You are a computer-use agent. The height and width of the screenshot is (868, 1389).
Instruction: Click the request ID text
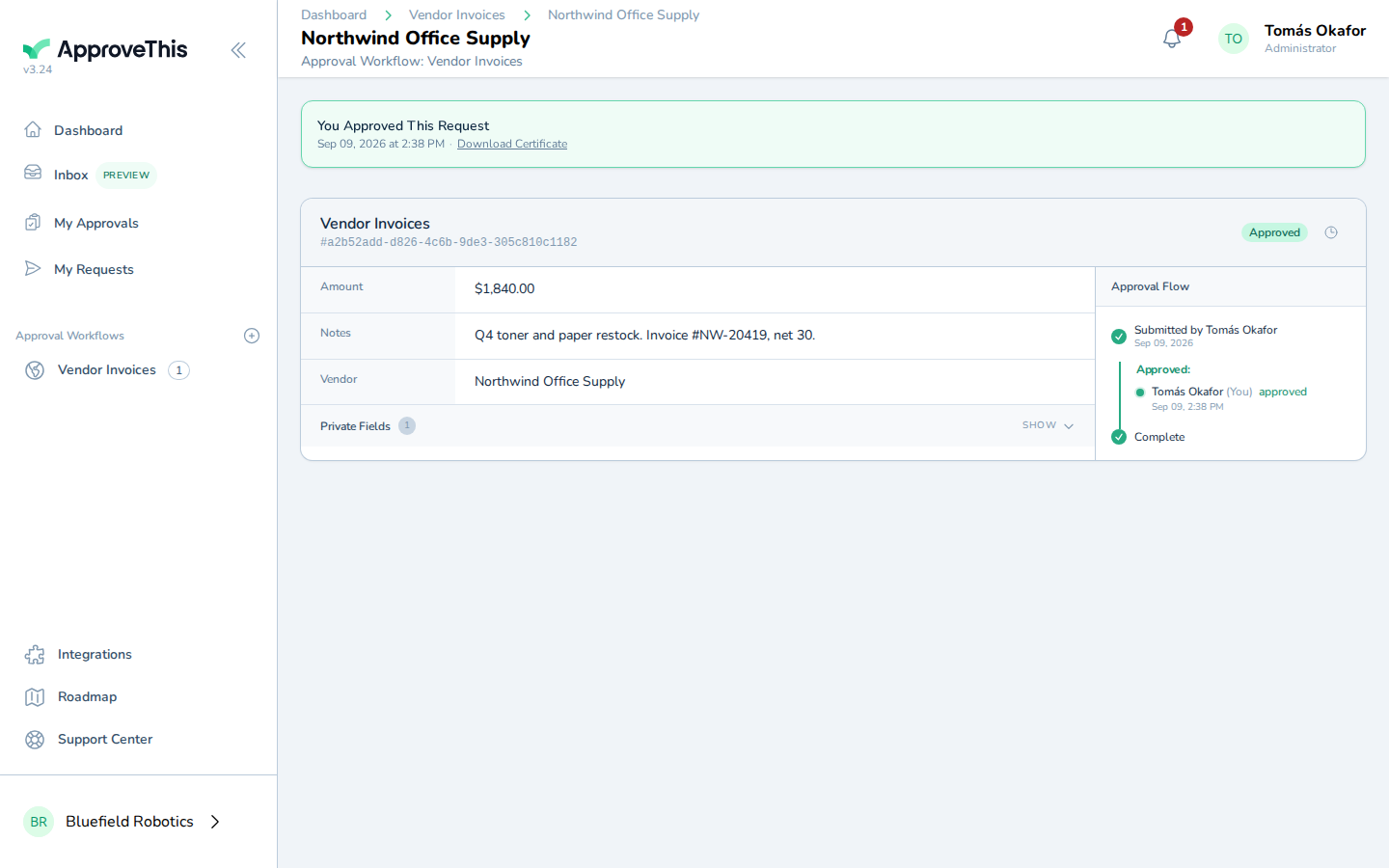tap(449, 243)
